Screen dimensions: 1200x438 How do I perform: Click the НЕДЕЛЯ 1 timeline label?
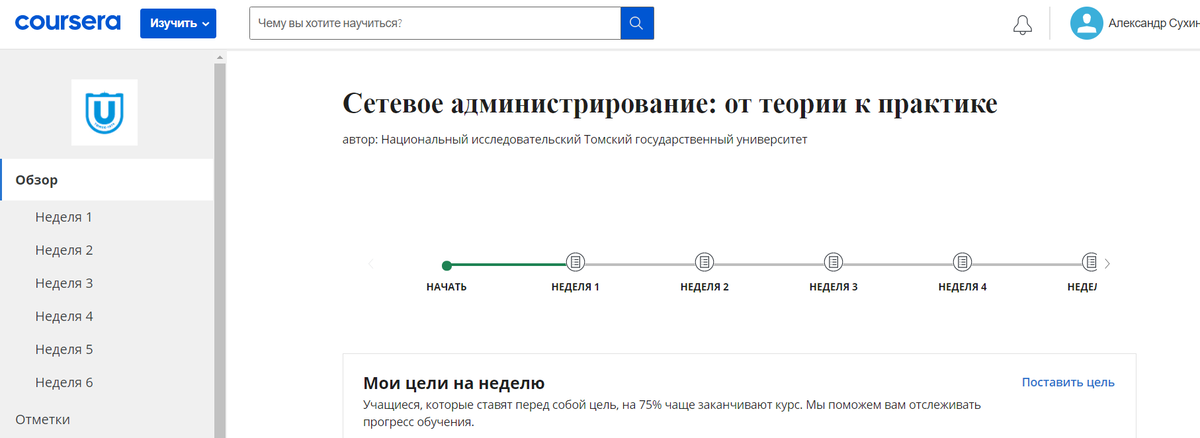(575, 287)
